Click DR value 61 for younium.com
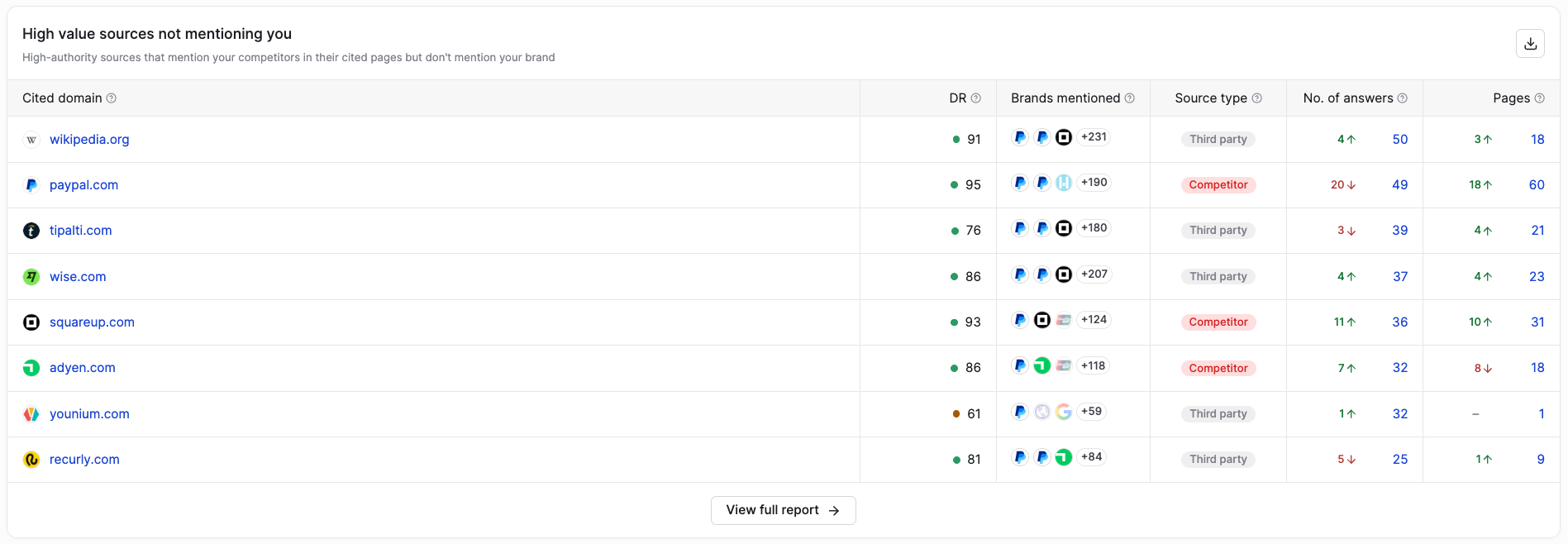 point(974,414)
